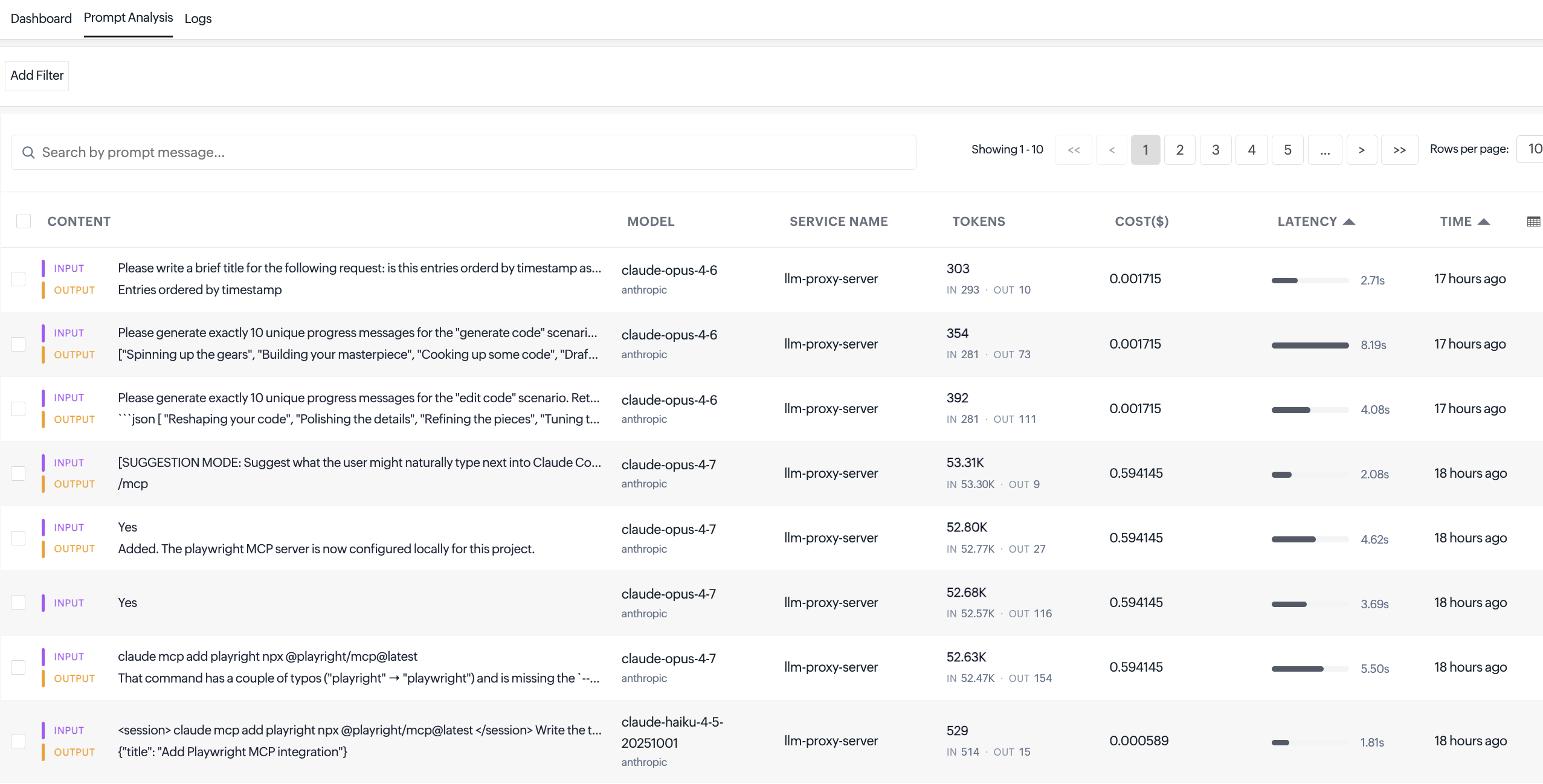This screenshot has width=1543, height=784.
Task: Select page 1 in pagination
Action: [1145, 150]
